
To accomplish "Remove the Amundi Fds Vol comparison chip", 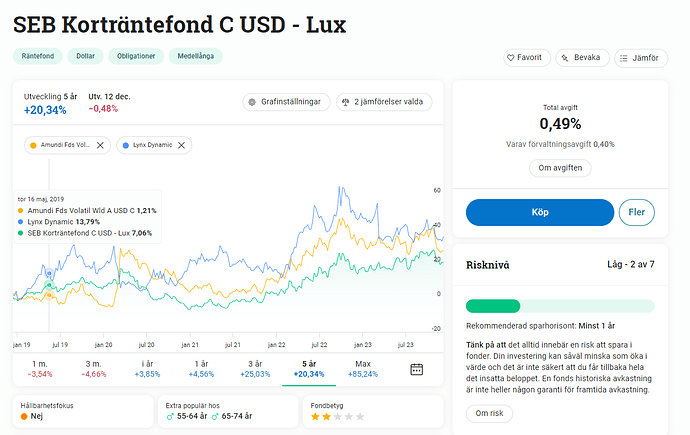I will pyautogui.click(x=100, y=145).
